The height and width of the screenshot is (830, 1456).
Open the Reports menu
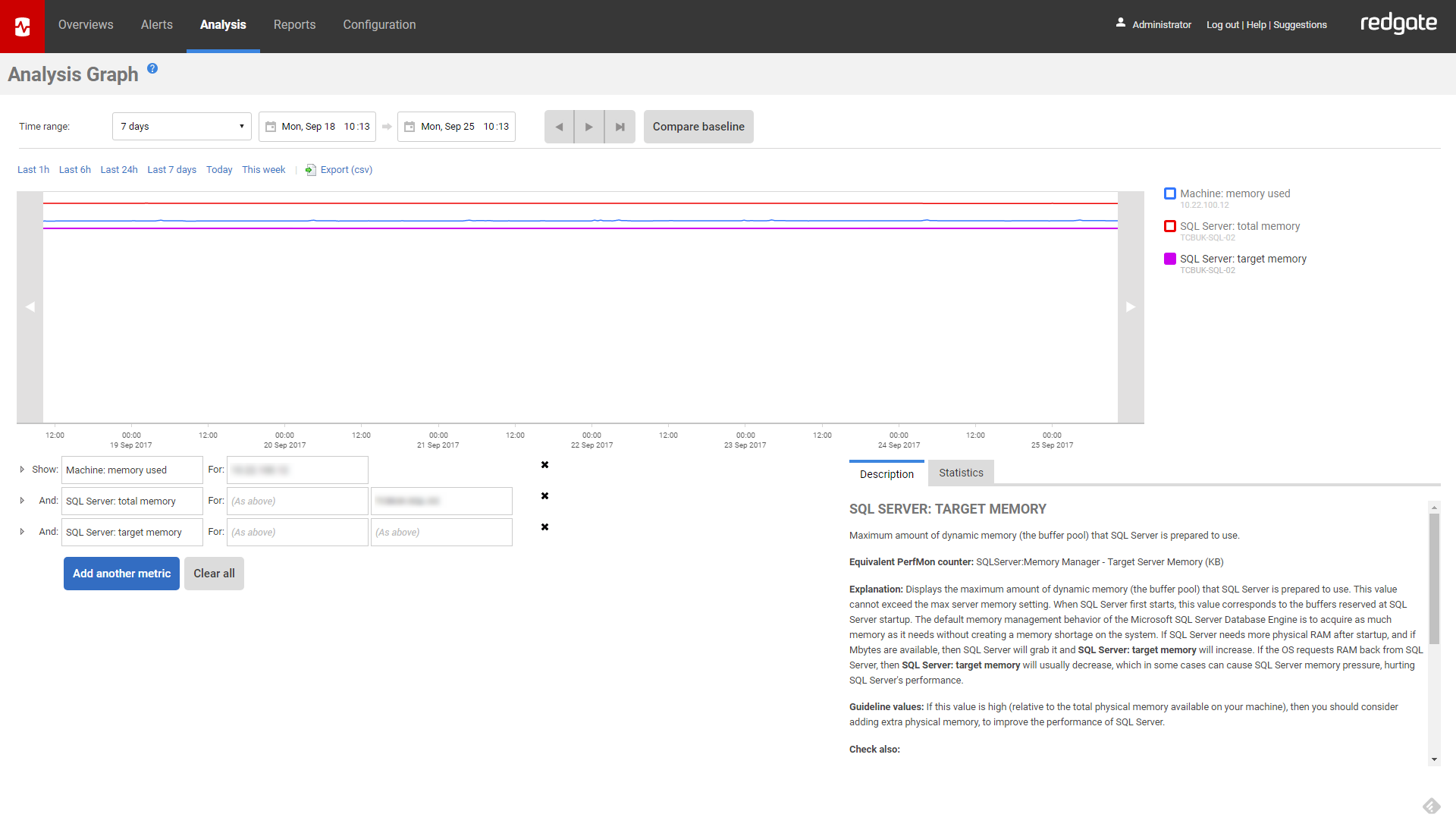(294, 25)
